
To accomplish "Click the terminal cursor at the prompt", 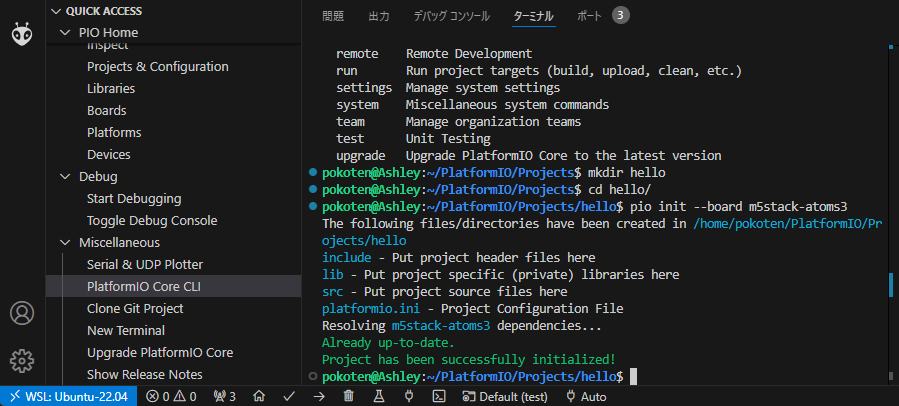I will coord(634,377).
